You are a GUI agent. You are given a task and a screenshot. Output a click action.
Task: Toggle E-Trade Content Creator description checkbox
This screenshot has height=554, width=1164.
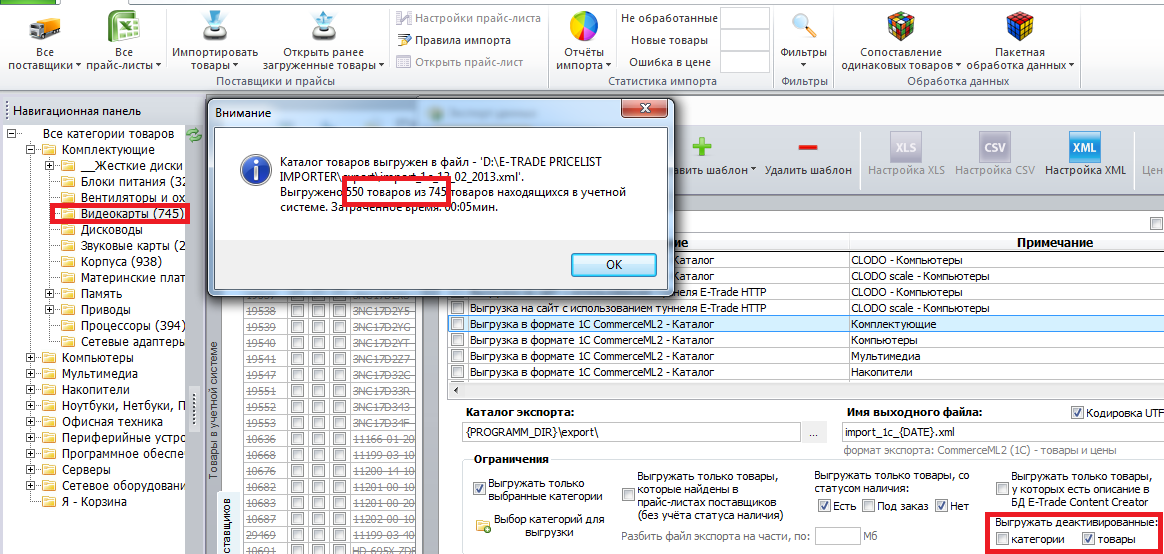point(1004,489)
